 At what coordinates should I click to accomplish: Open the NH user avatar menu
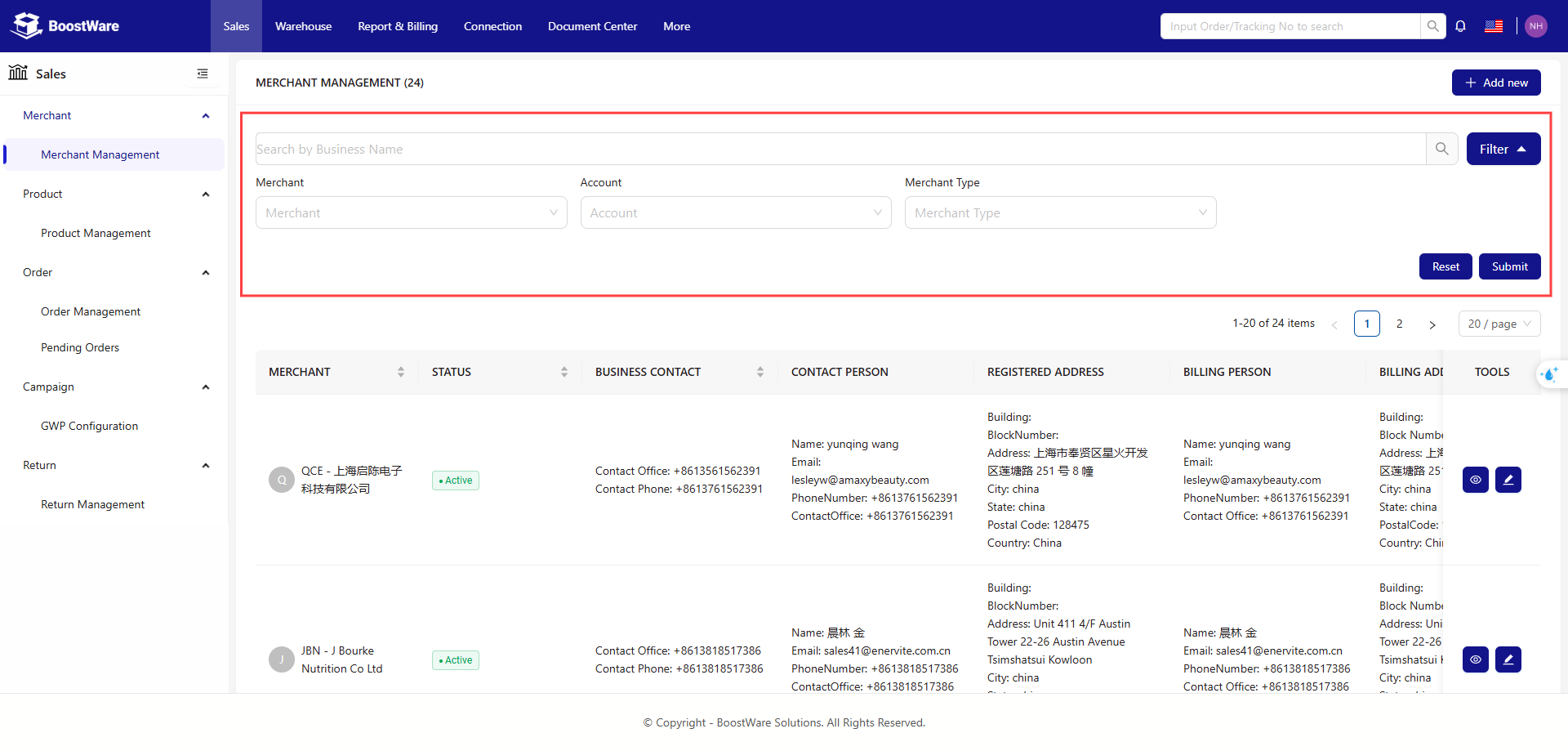(1536, 26)
